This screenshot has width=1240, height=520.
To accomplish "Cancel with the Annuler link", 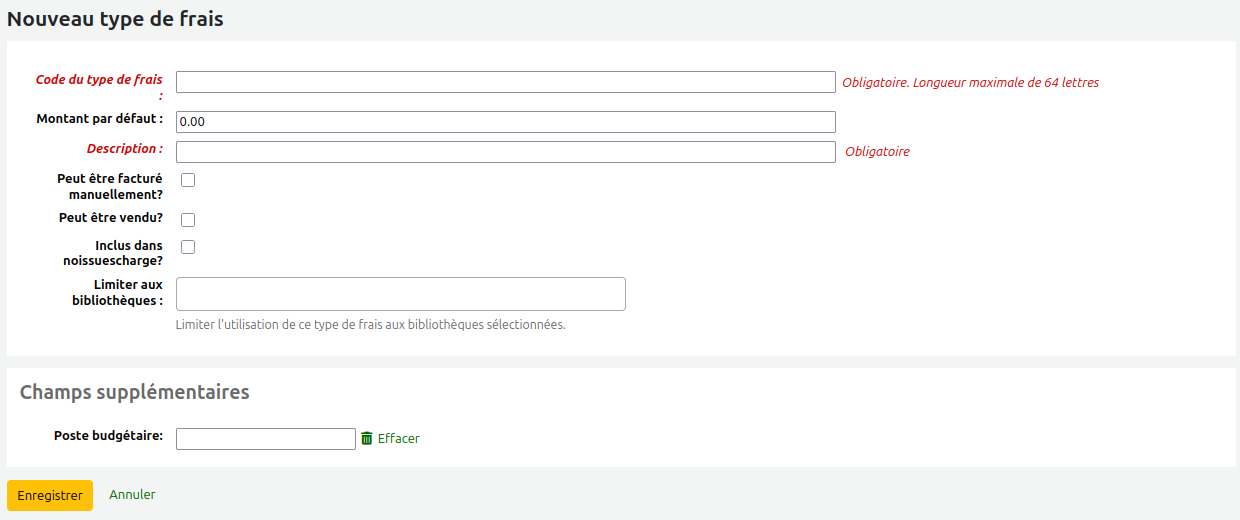I will [x=132, y=495].
